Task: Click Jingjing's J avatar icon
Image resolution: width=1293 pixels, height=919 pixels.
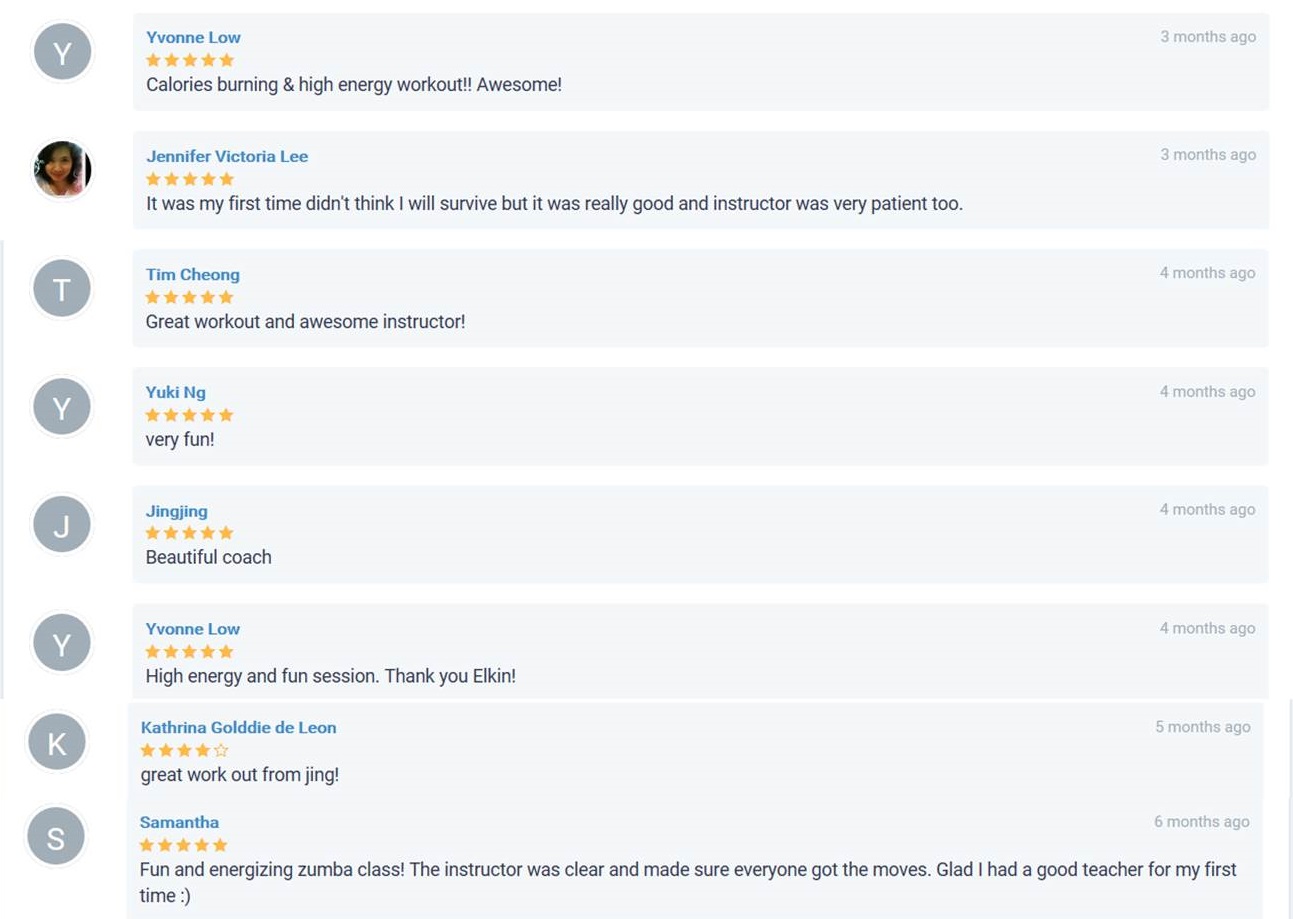Action: 62,525
